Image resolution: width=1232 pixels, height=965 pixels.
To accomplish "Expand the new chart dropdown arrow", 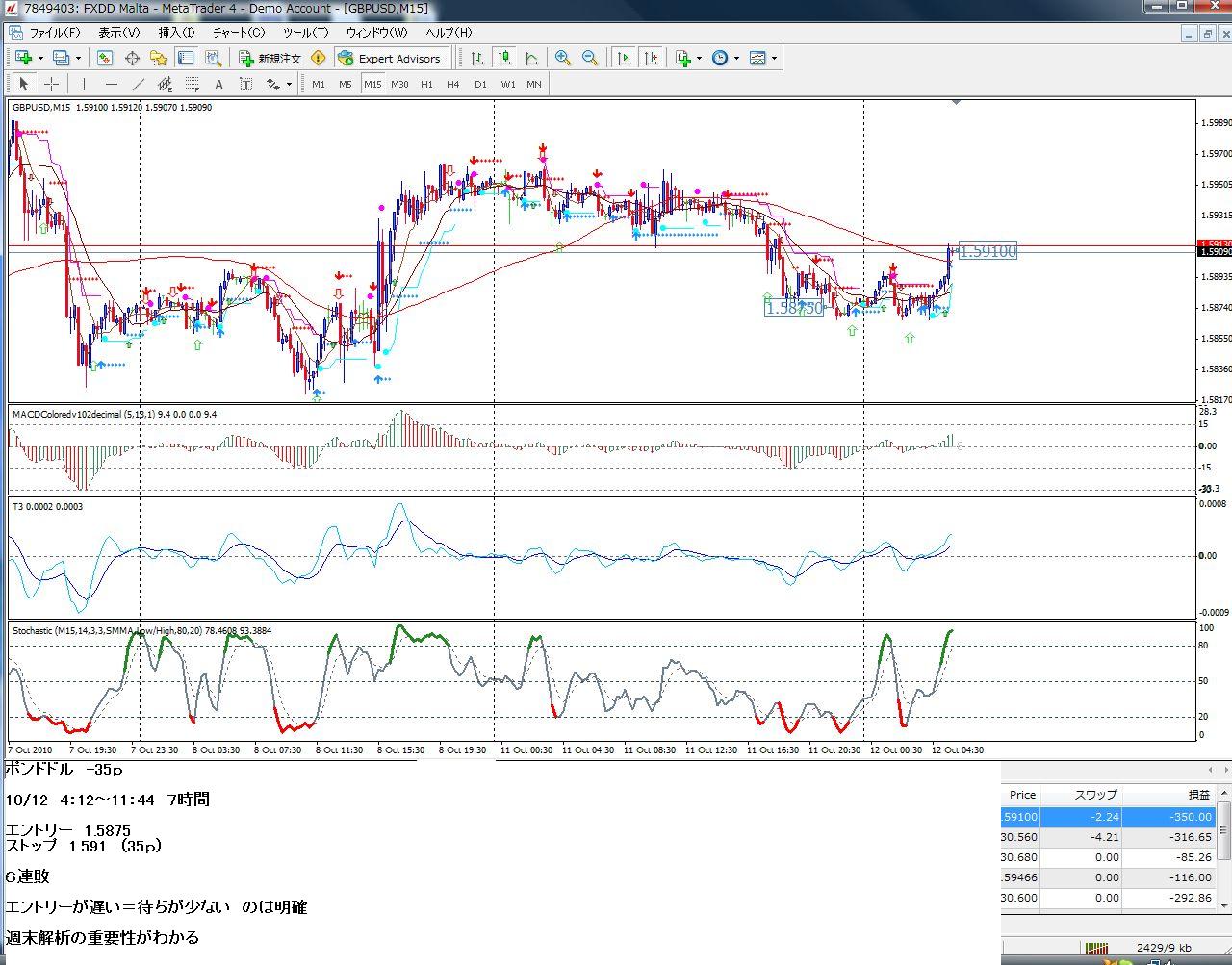I will point(40,59).
